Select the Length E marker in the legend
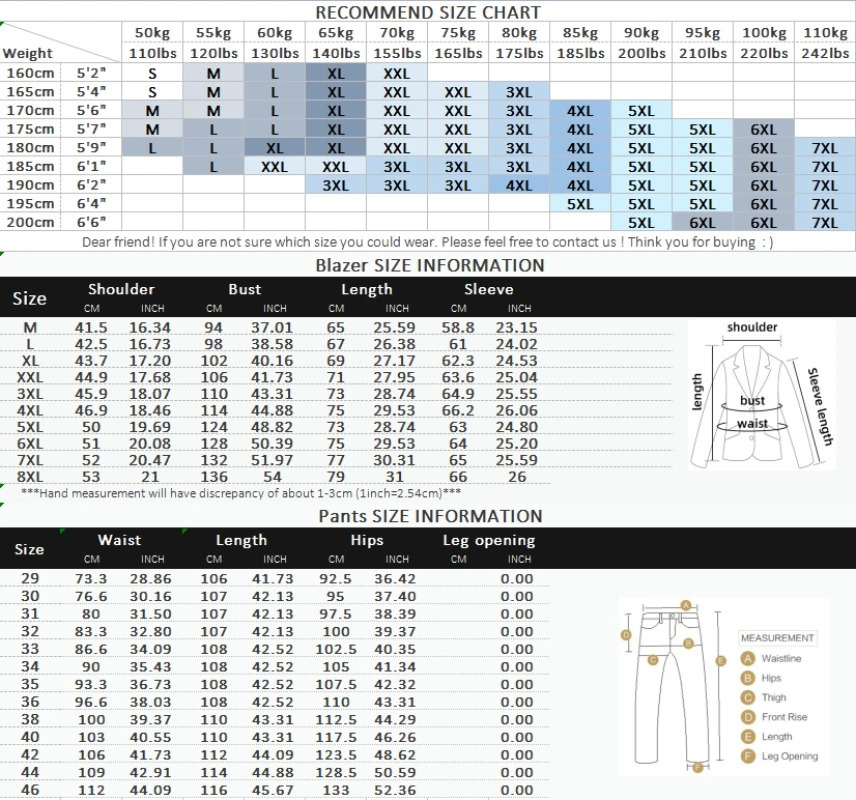The width and height of the screenshot is (856, 800). tap(746, 736)
